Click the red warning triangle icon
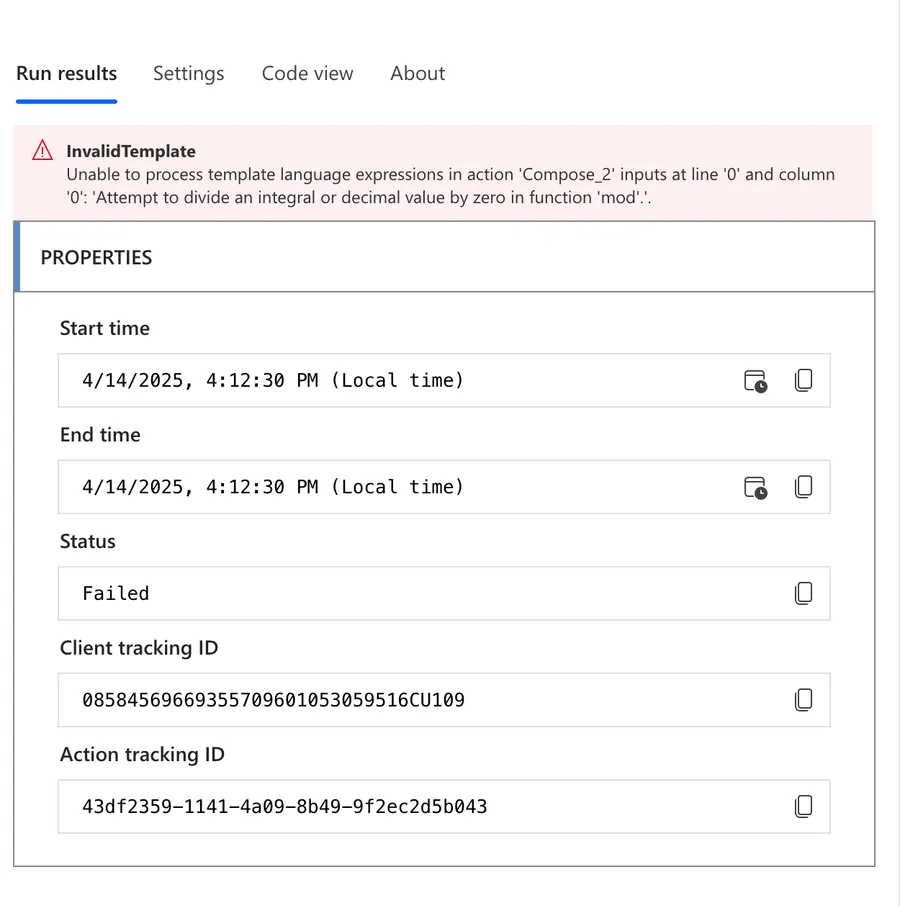The image size is (900, 906). pyautogui.click(x=42, y=151)
